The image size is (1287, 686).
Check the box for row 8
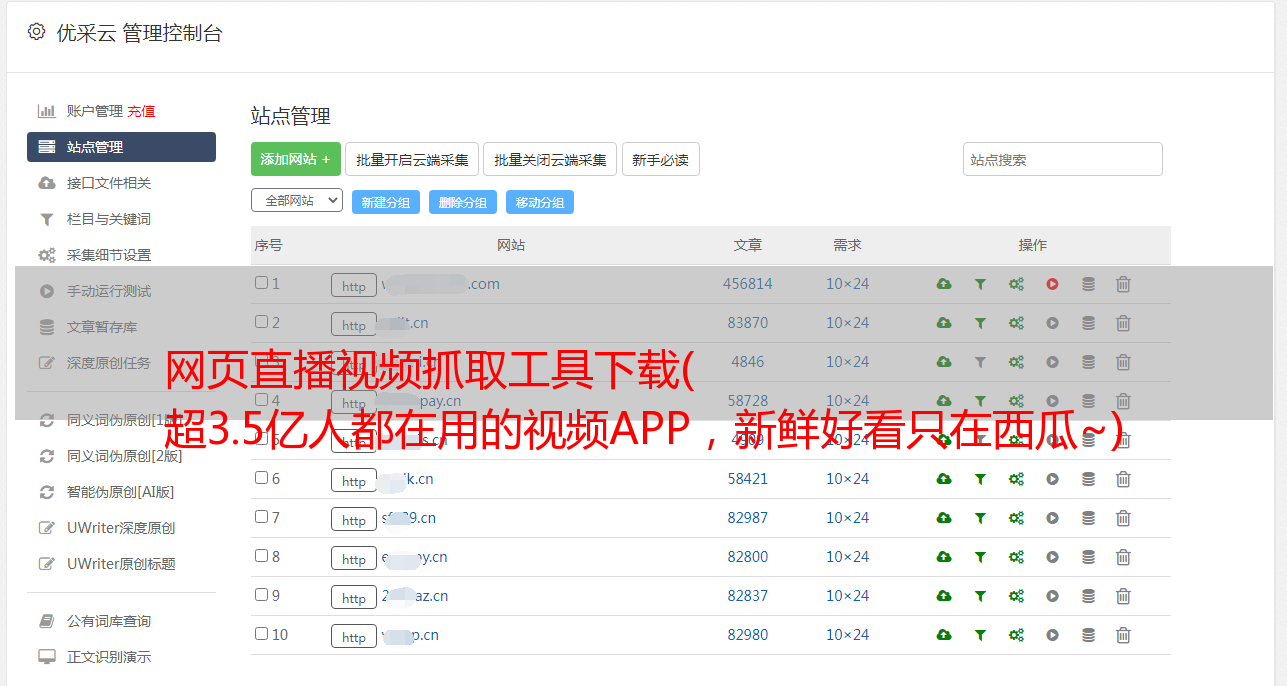[x=261, y=556]
